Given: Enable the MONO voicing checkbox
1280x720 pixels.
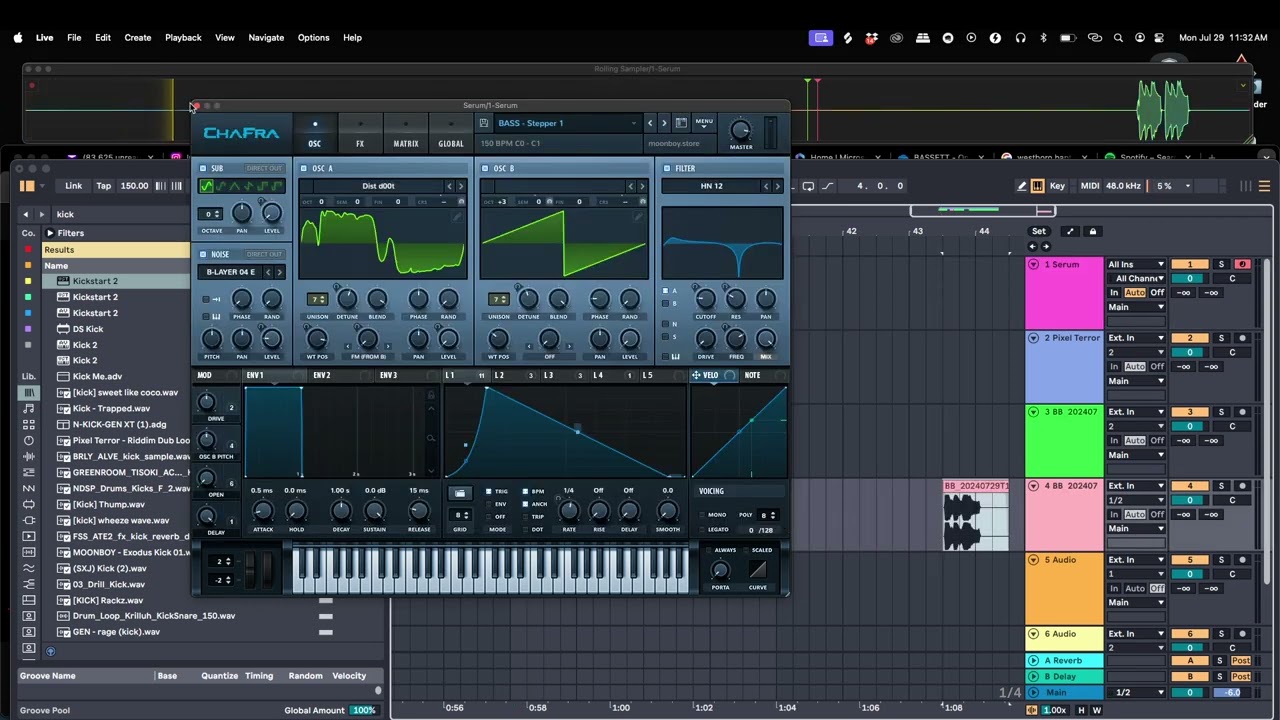Looking at the screenshot, I should click(x=700, y=515).
